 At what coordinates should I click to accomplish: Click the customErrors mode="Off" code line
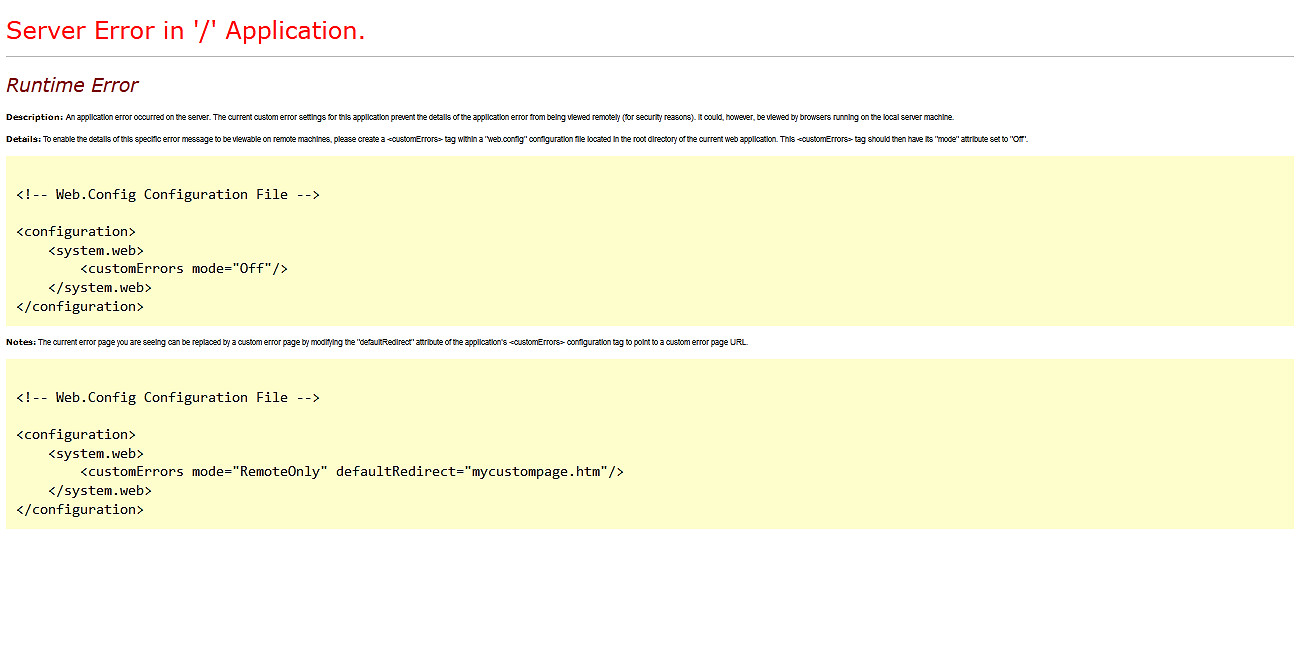[184, 269]
